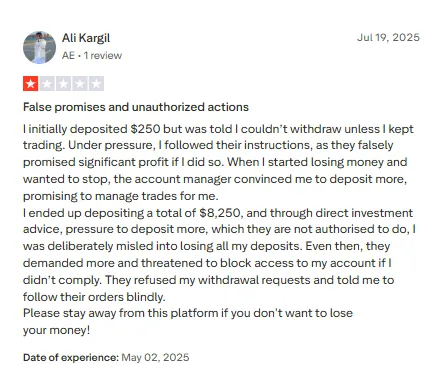The width and height of the screenshot is (438, 371).
Task: Select the third gray star
Action: (x=63, y=84)
